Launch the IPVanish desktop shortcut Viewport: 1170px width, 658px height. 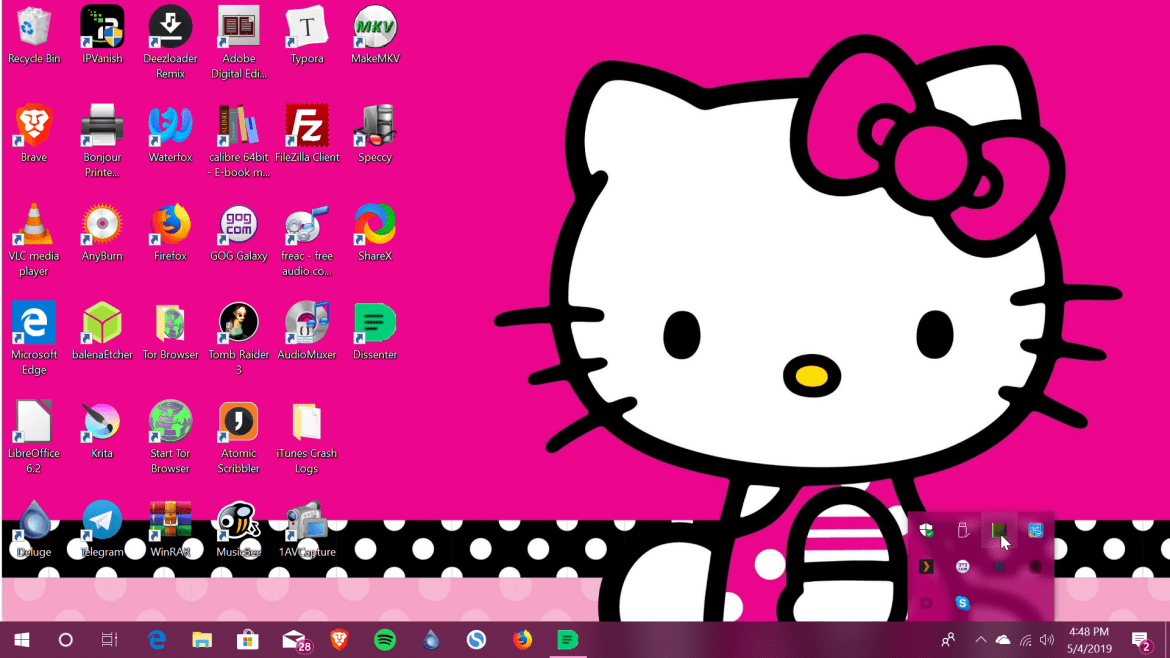(x=102, y=35)
